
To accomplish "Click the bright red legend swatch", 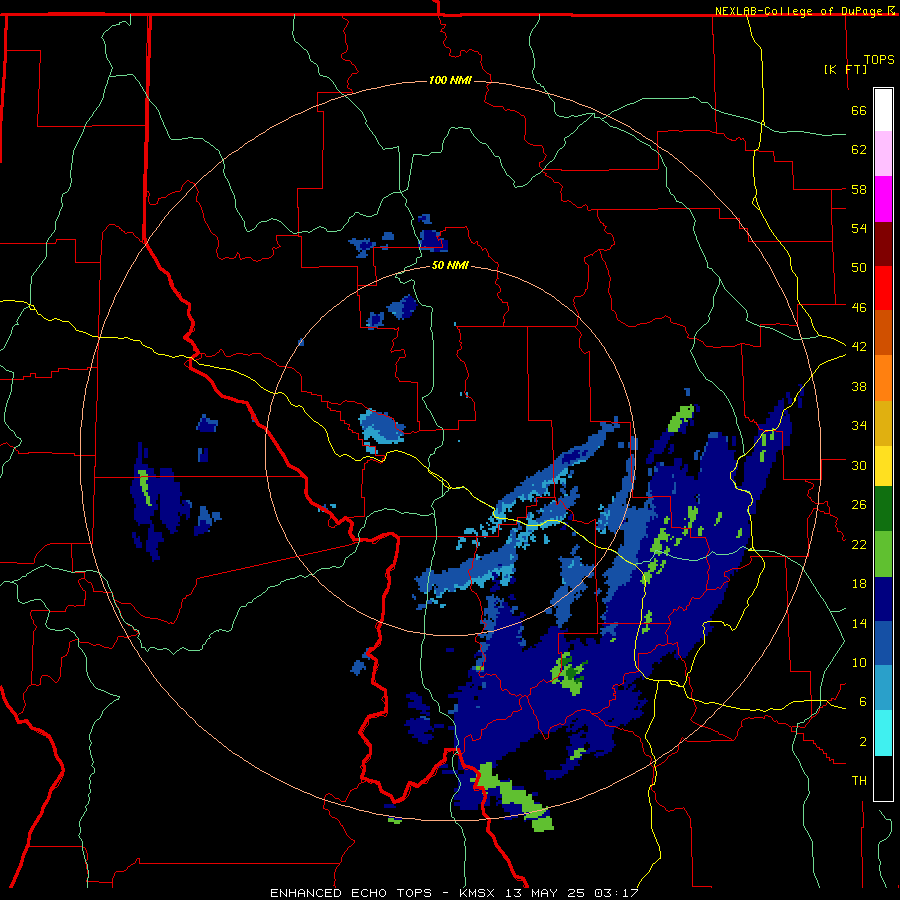I will [x=883, y=288].
